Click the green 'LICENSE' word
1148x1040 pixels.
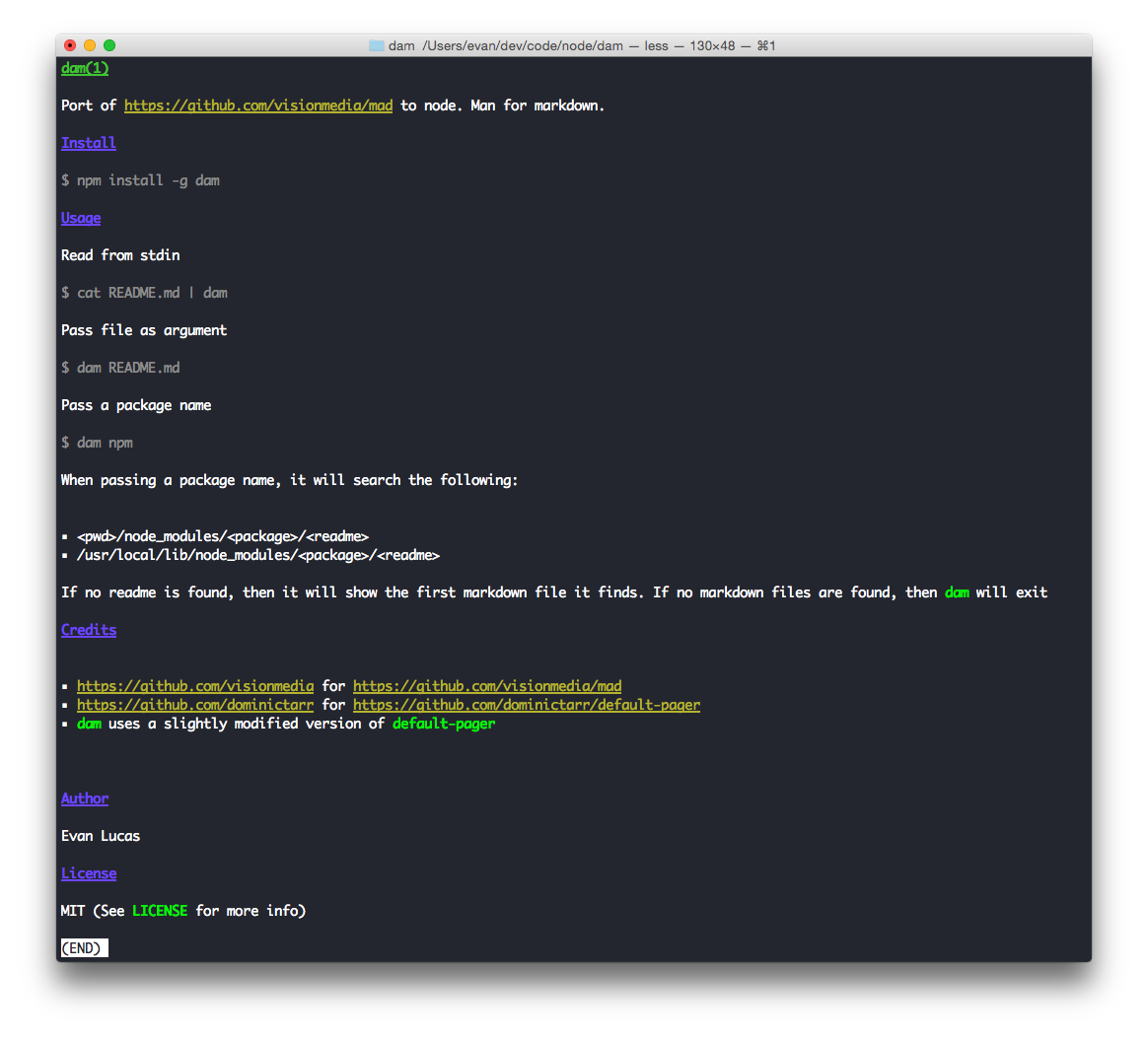pos(160,911)
